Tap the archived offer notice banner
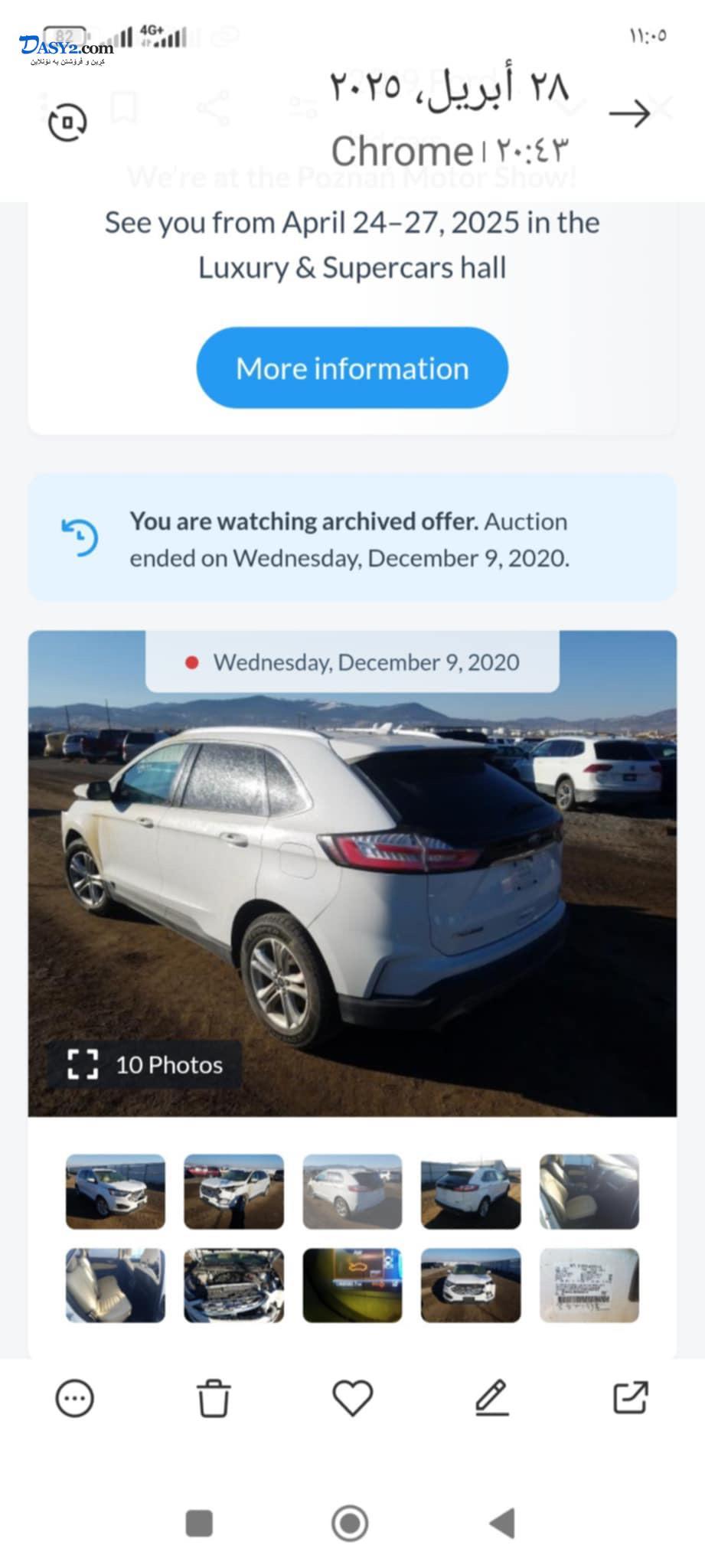 tap(352, 537)
